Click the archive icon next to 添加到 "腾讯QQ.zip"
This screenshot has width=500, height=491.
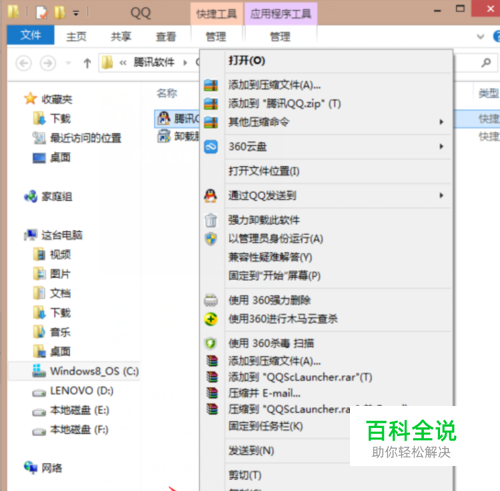(x=211, y=104)
